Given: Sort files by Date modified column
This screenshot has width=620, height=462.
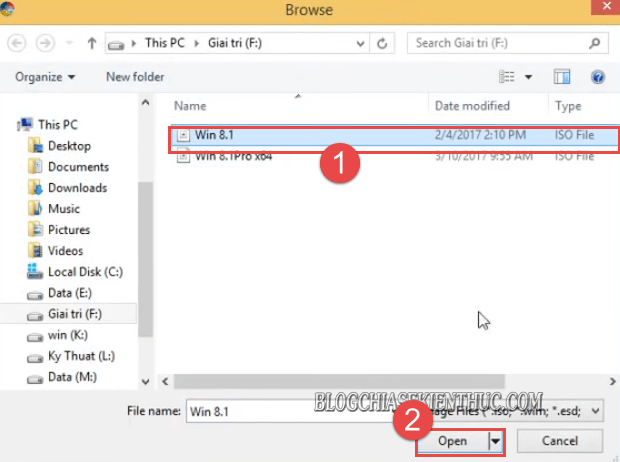Looking at the screenshot, I should click(472, 106).
